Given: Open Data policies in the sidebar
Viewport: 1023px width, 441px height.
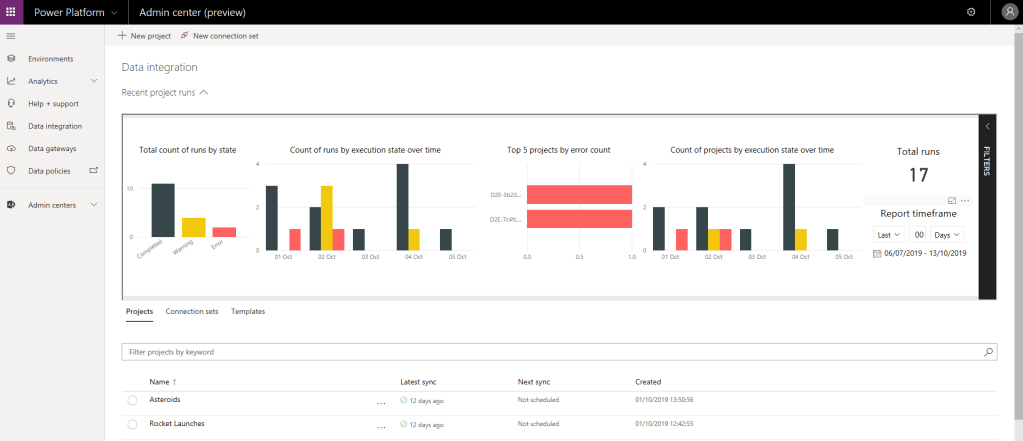Looking at the screenshot, I should point(50,171).
